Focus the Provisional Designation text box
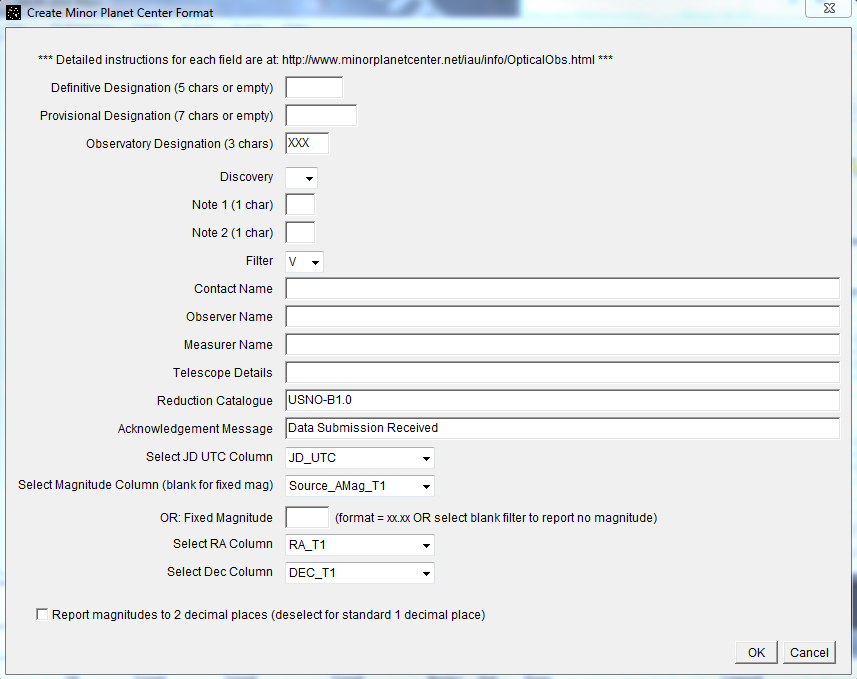The height and width of the screenshot is (679, 857). (321, 116)
